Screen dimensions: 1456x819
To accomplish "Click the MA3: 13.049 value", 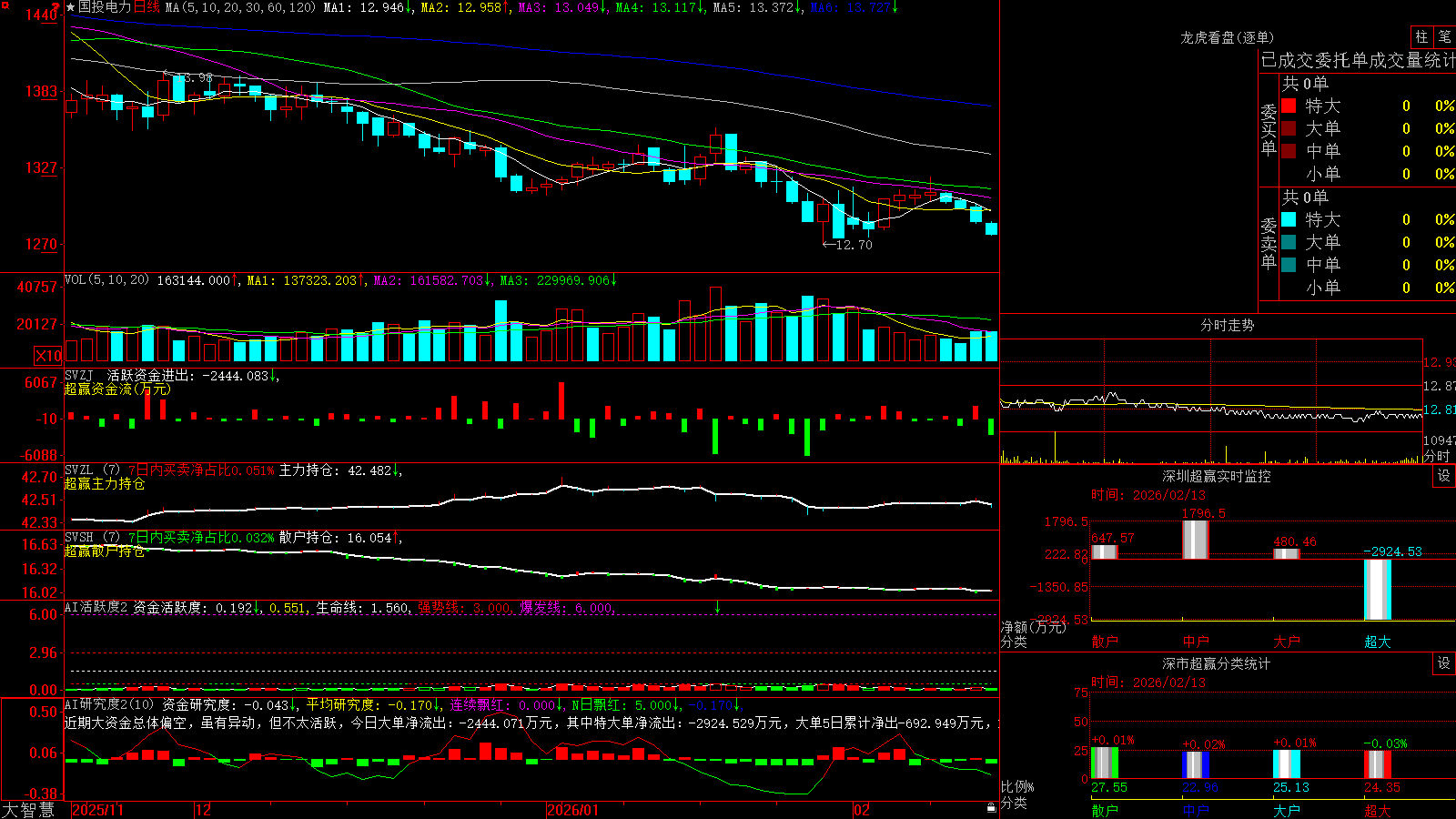I will (559, 7).
